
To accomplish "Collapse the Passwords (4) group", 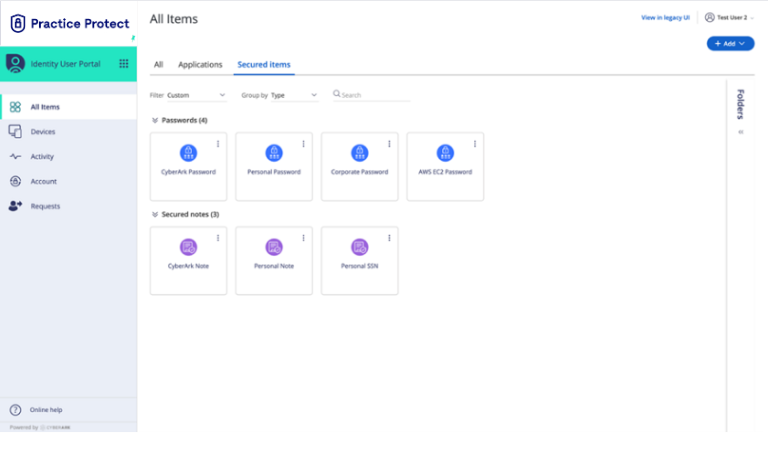I will 155,120.
